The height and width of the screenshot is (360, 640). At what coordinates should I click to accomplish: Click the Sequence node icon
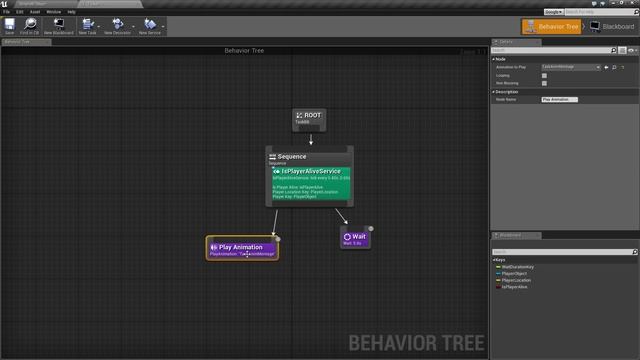tap(273, 157)
